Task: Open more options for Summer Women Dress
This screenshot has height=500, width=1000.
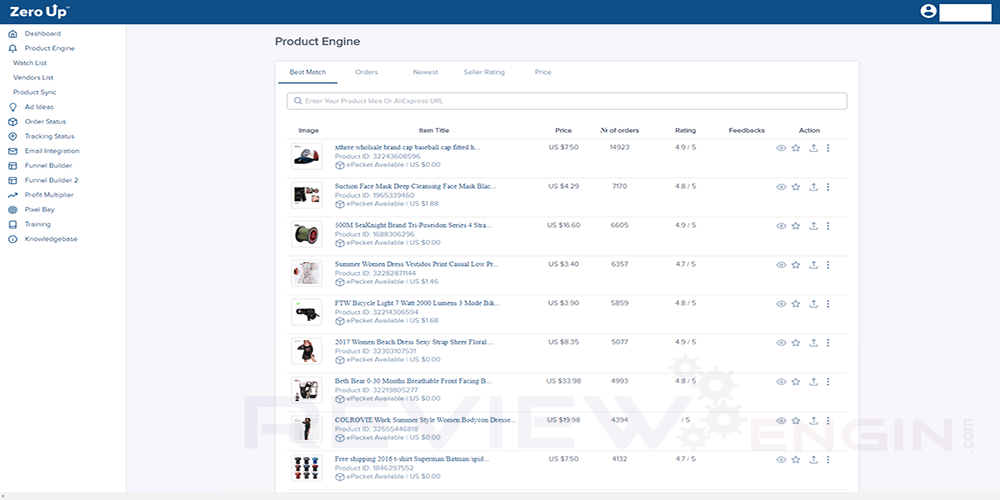Action: click(x=828, y=265)
